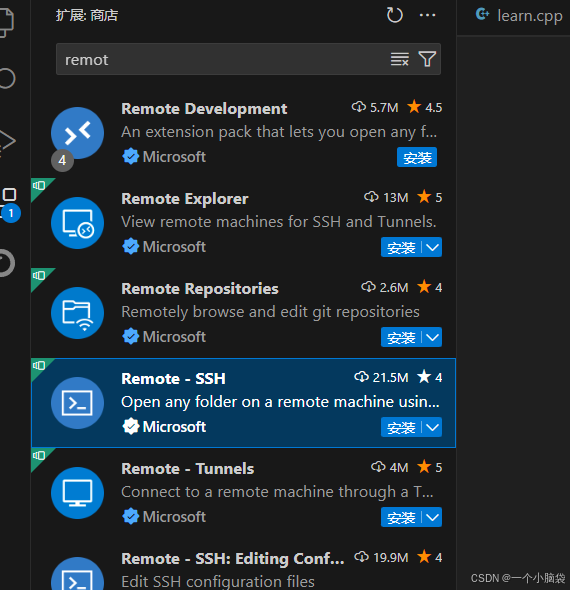
Task: Expand the install options dropdown for Remote - SSH
Action: (432, 427)
